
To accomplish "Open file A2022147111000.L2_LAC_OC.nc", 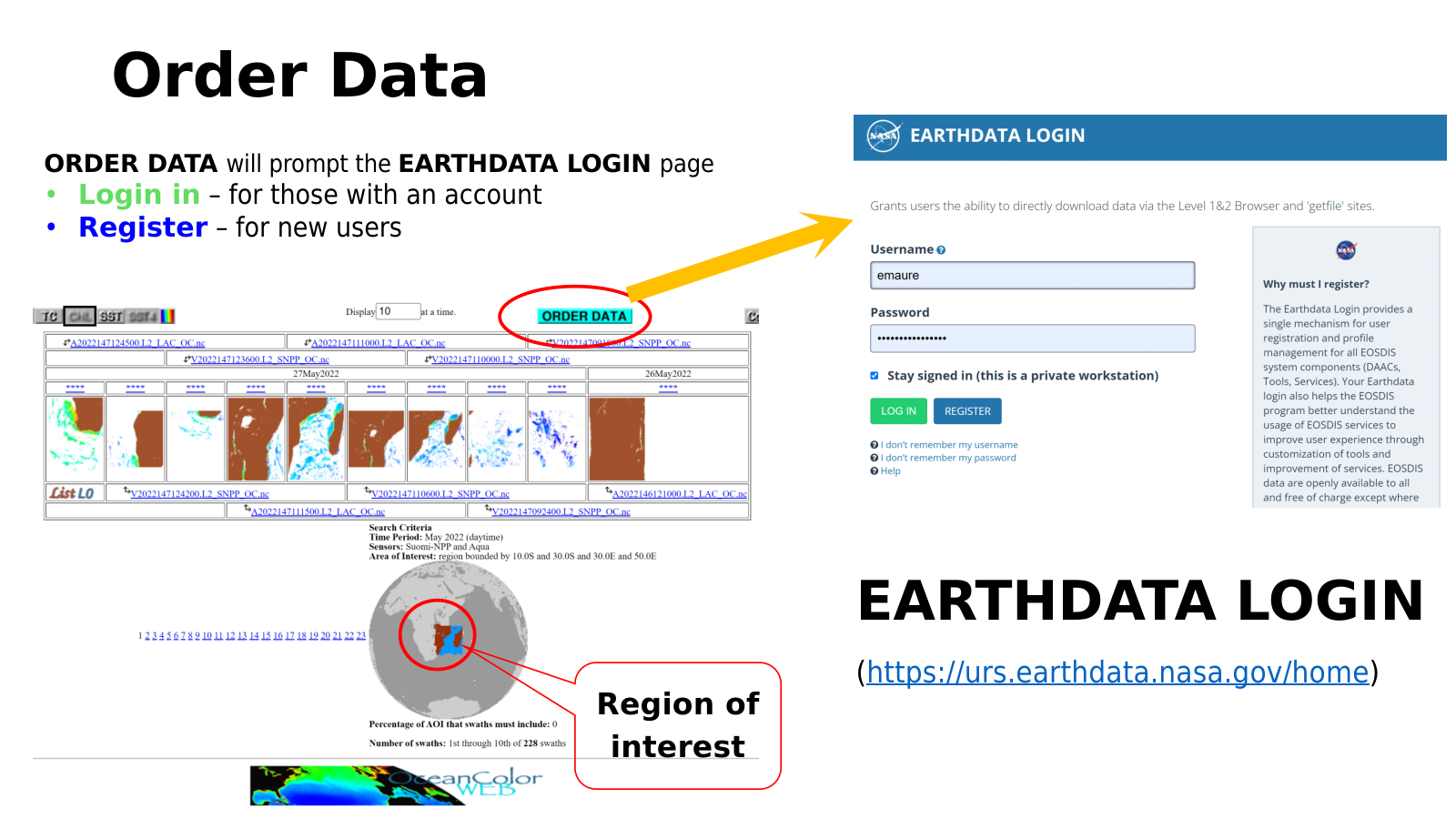I will (378, 343).
